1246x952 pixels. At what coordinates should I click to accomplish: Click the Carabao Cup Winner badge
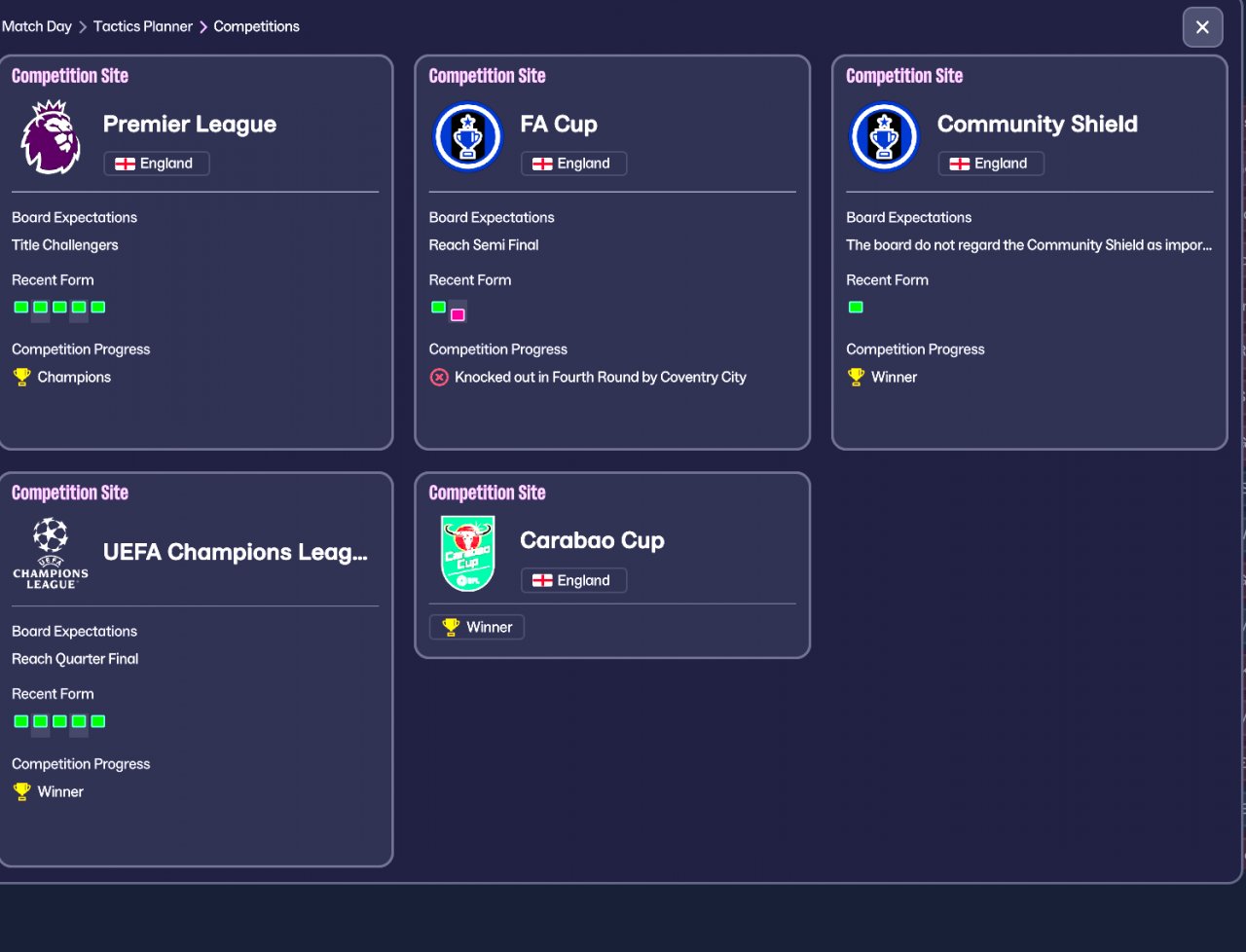click(x=477, y=627)
